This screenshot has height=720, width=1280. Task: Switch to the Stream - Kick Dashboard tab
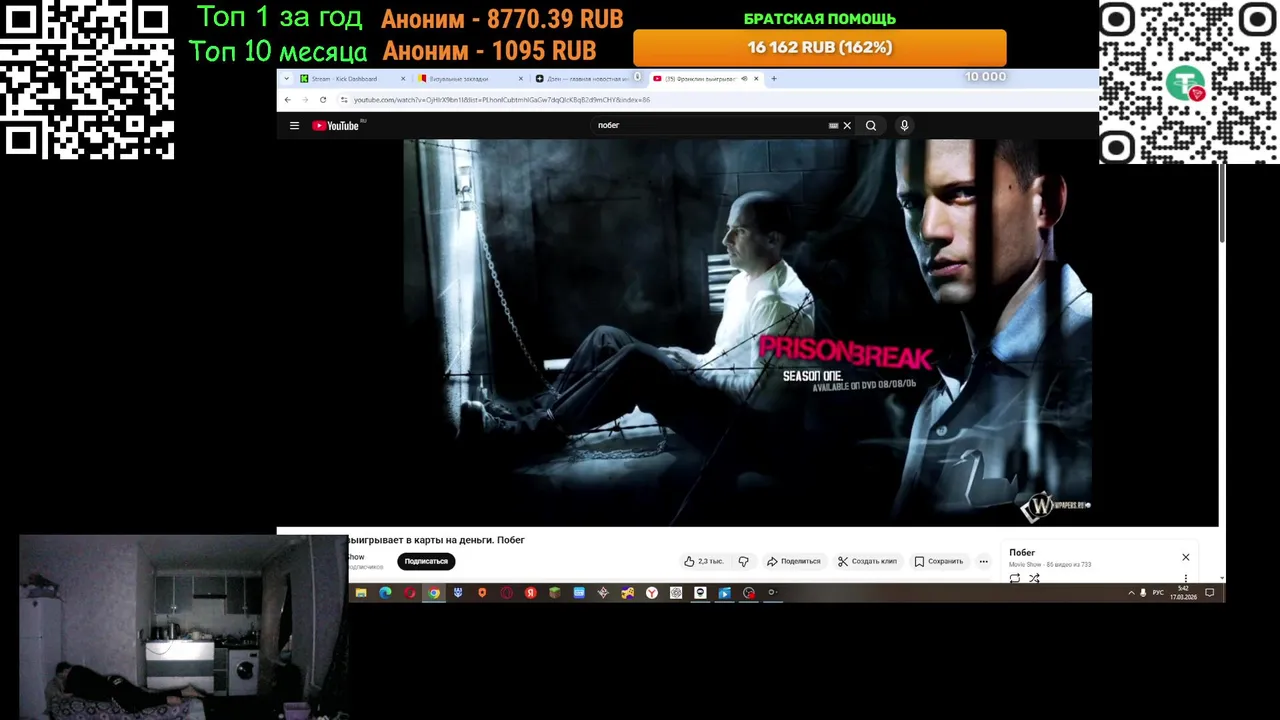[353, 79]
